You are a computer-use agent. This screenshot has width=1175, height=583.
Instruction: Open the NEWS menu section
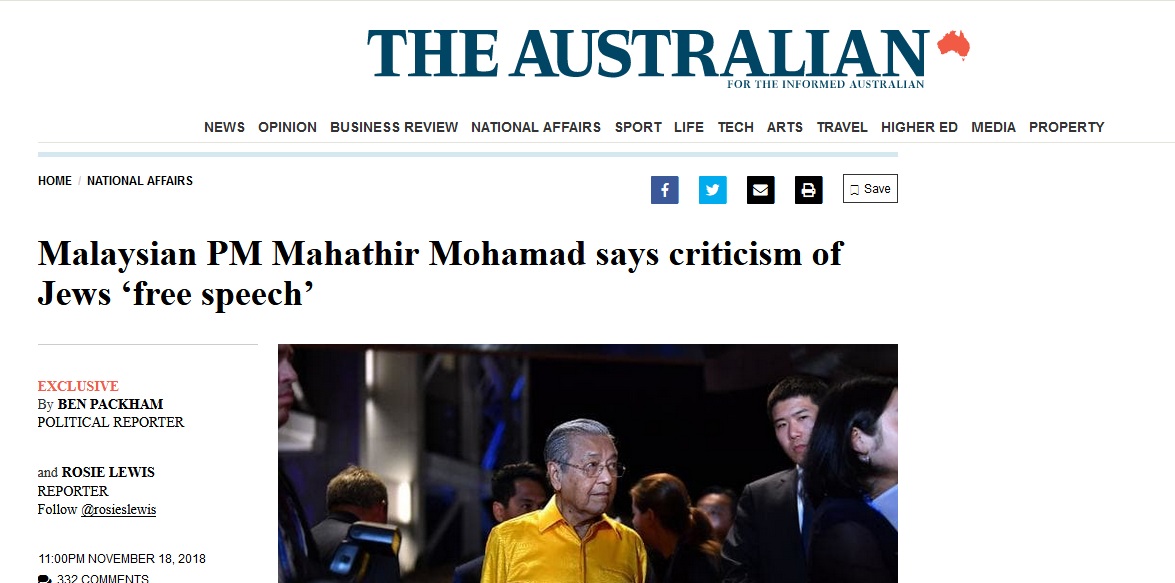pyautogui.click(x=224, y=127)
